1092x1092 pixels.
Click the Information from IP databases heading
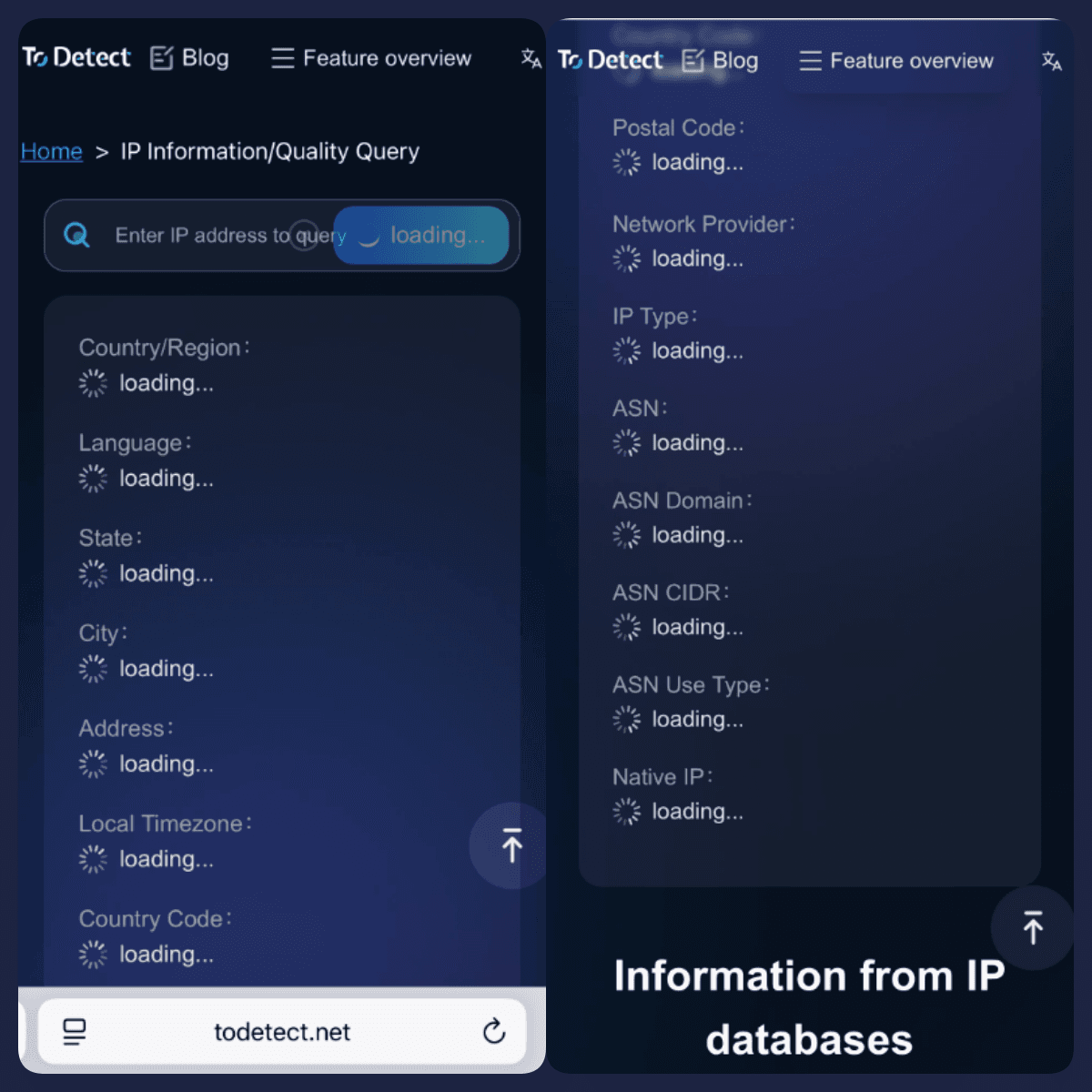pyautogui.click(x=809, y=1007)
